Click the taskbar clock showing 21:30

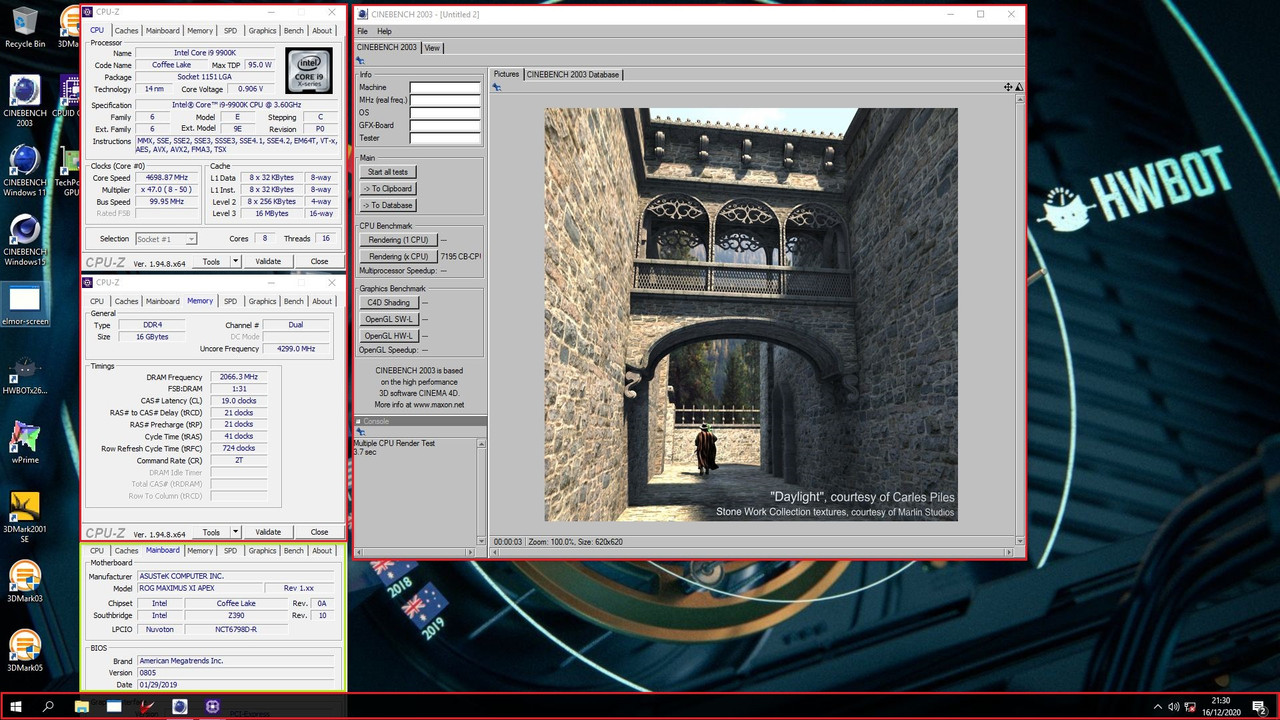pyautogui.click(x=1221, y=707)
